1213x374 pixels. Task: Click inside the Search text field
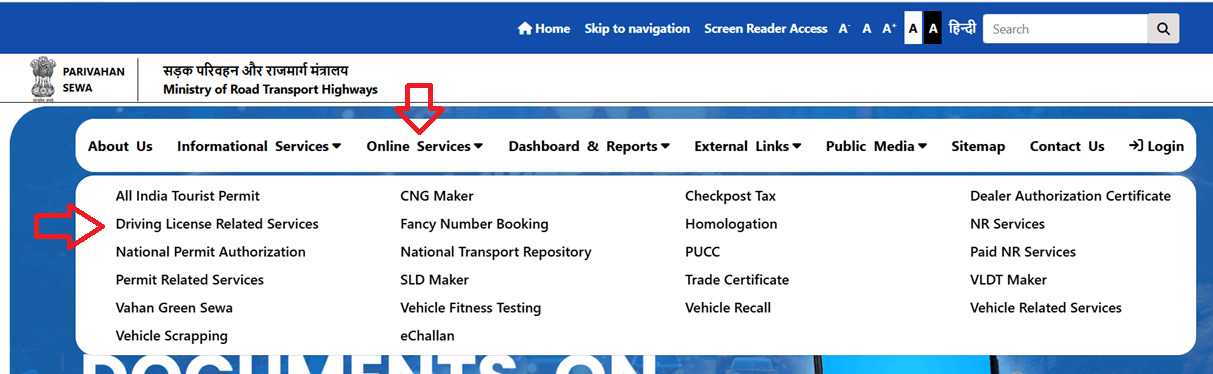pyautogui.click(x=1065, y=29)
